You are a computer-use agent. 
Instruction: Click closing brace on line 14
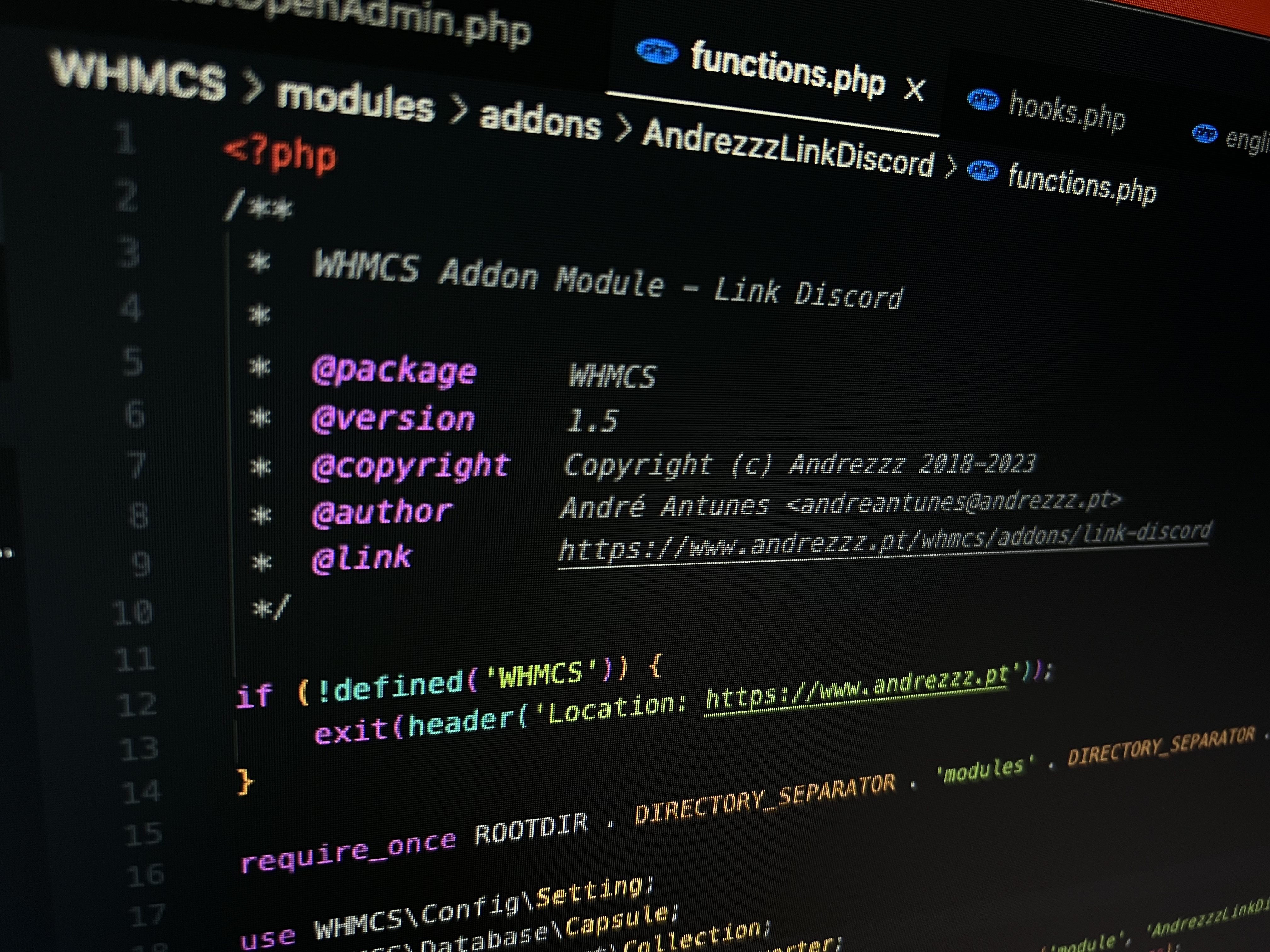click(245, 782)
